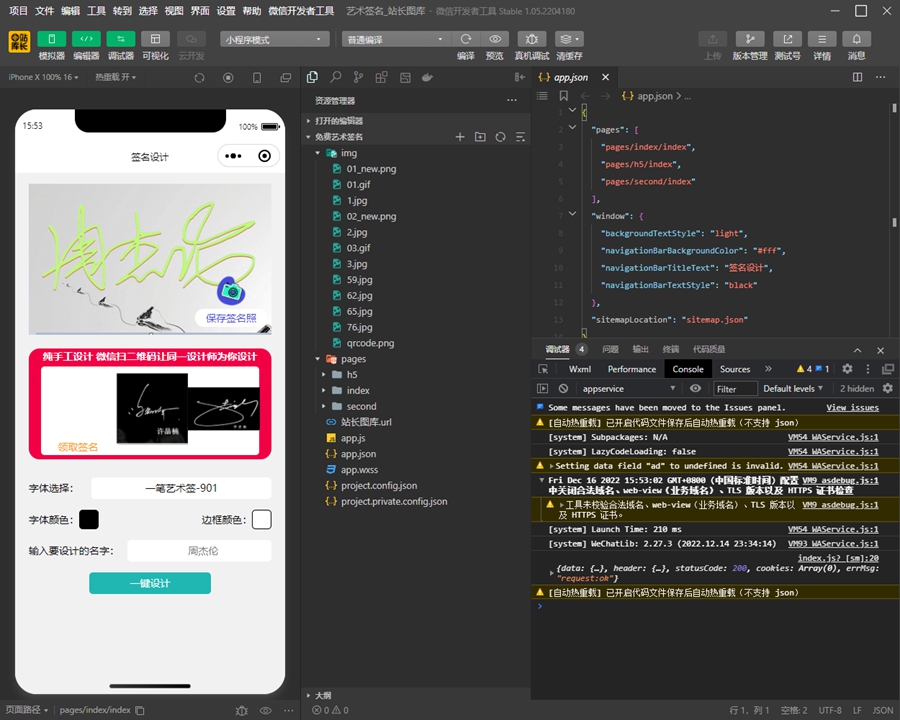Click new file icon in explorer header
Image resolution: width=900 pixels, height=720 pixels.
point(460,137)
